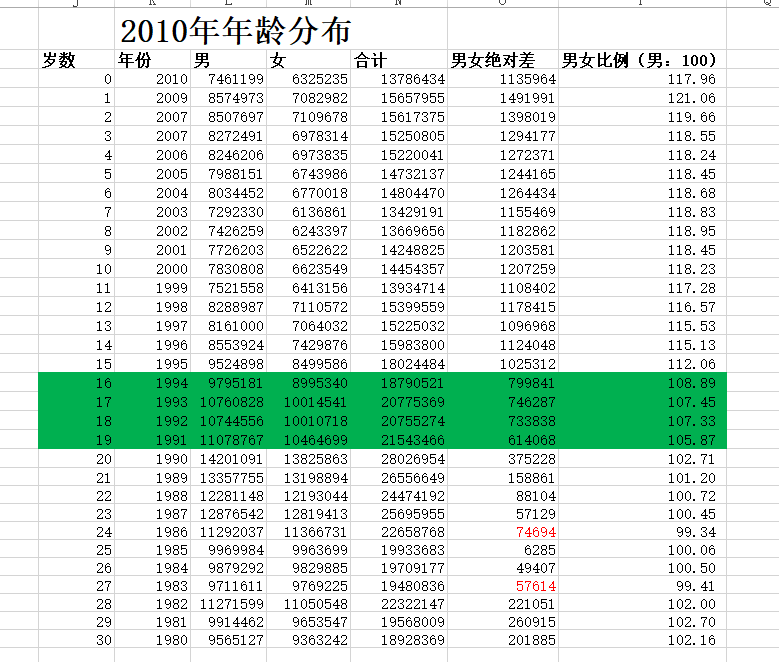Screen dimensions: 779x662
Task: Click total cell 25695955
Action: pyautogui.click(x=413, y=514)
